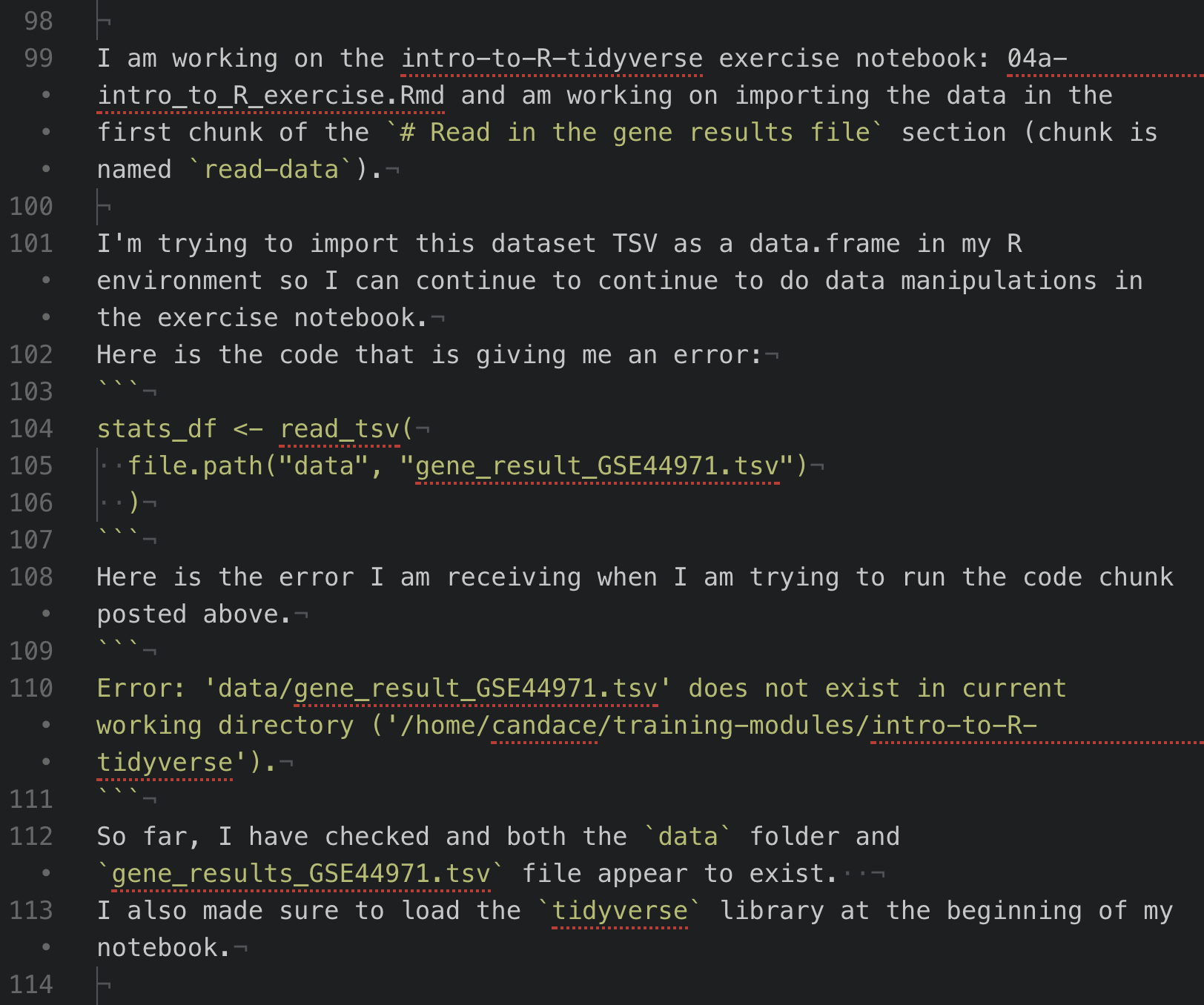Click the stats_df variable name
1204x1005 pixels.
click(156, 428)
